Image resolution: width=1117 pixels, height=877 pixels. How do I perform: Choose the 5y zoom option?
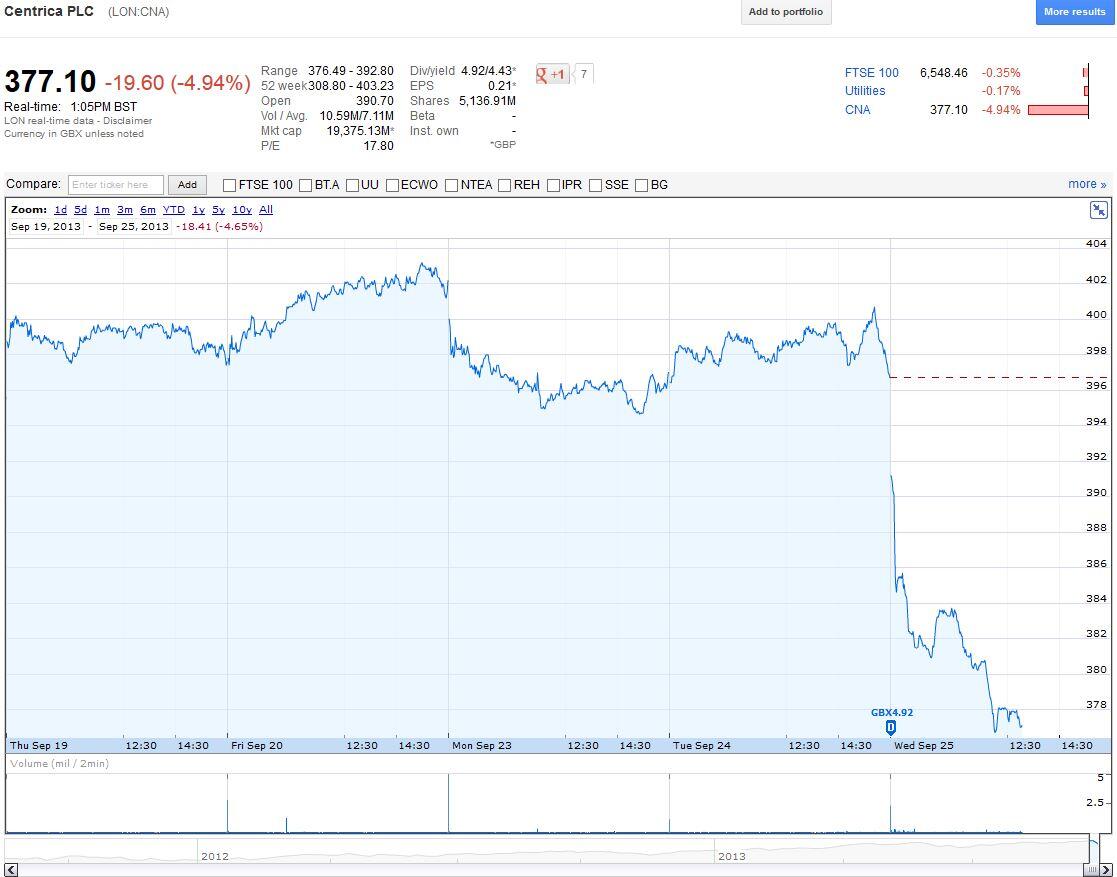pyautogui.click(x=219, y=209)
